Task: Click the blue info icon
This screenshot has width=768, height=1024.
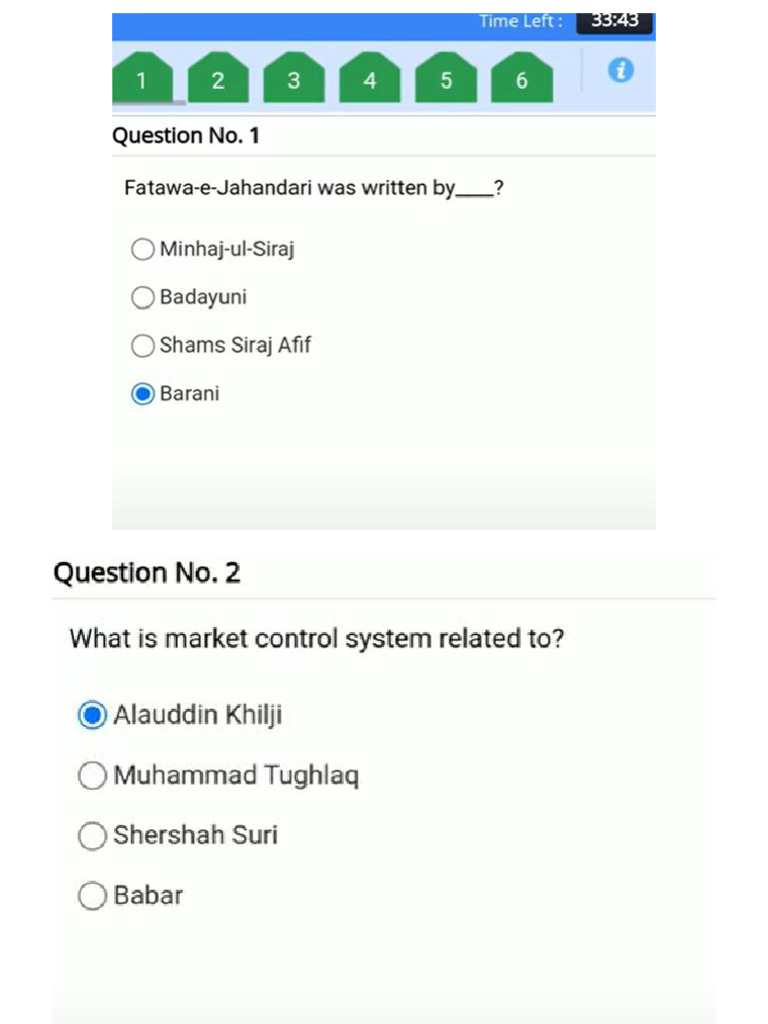Action: coord(622,70)
